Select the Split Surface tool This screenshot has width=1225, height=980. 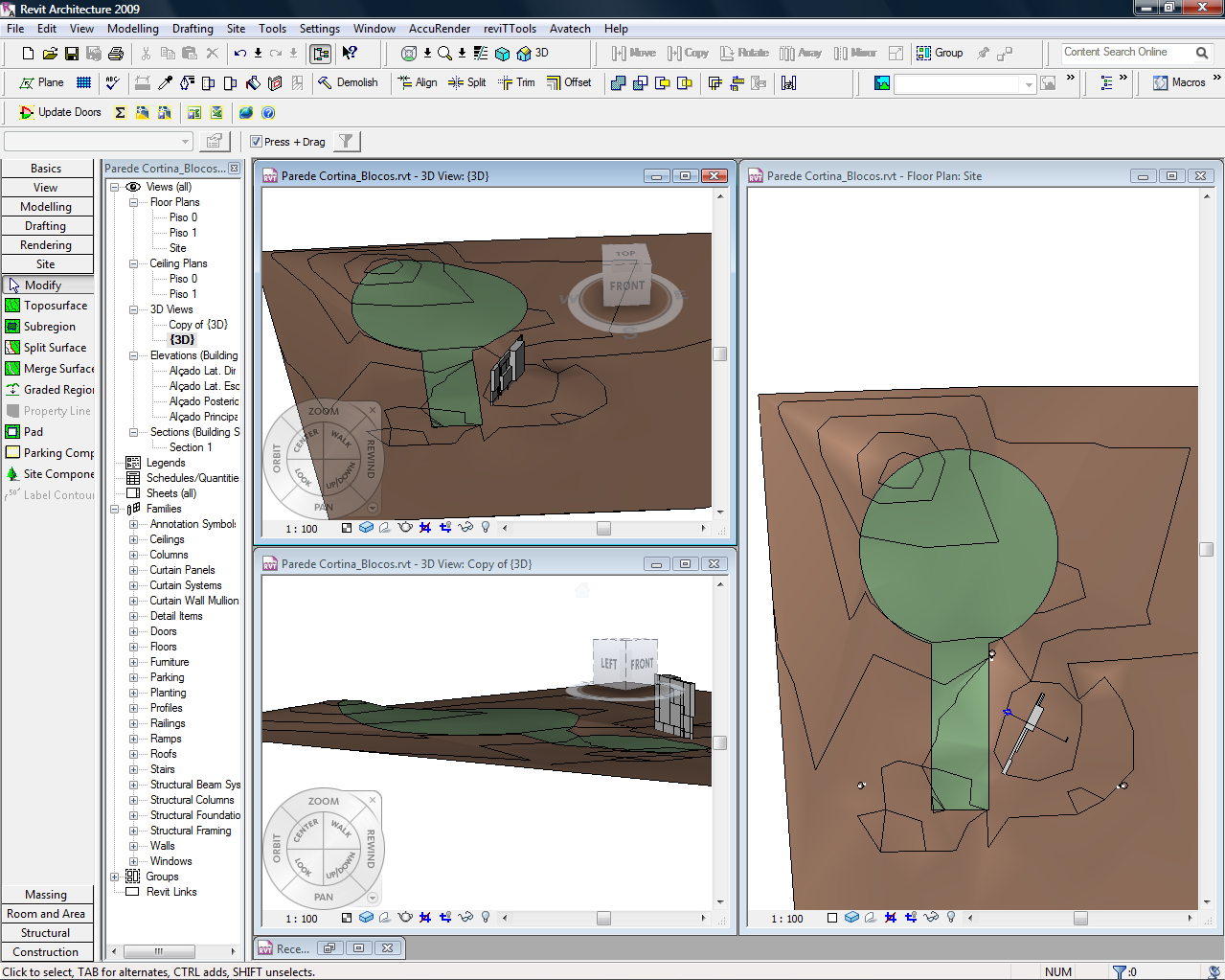(55, 348)
